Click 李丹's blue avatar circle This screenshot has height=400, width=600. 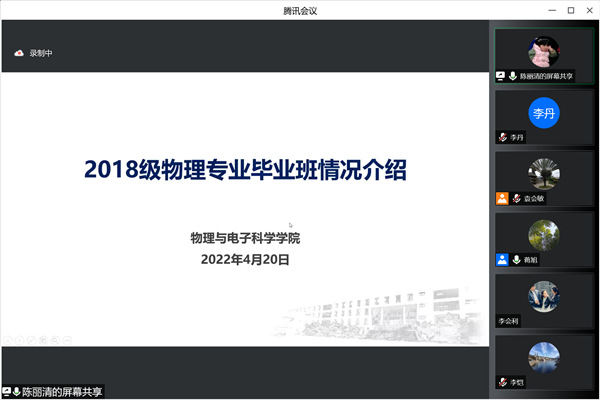544,113
